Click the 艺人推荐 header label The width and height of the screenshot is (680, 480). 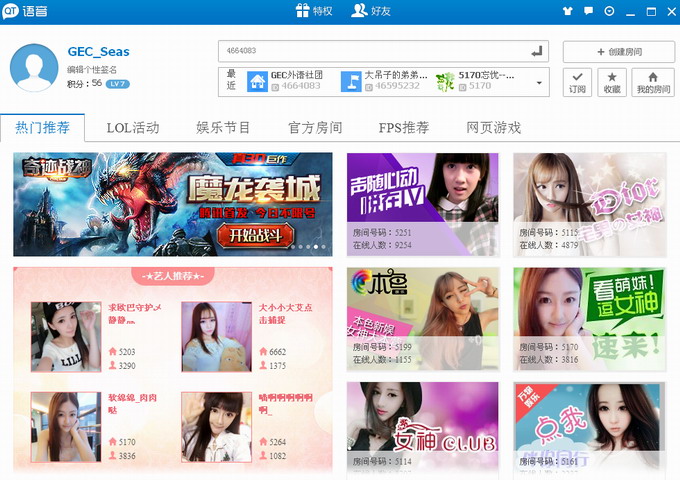click(173, 276)
